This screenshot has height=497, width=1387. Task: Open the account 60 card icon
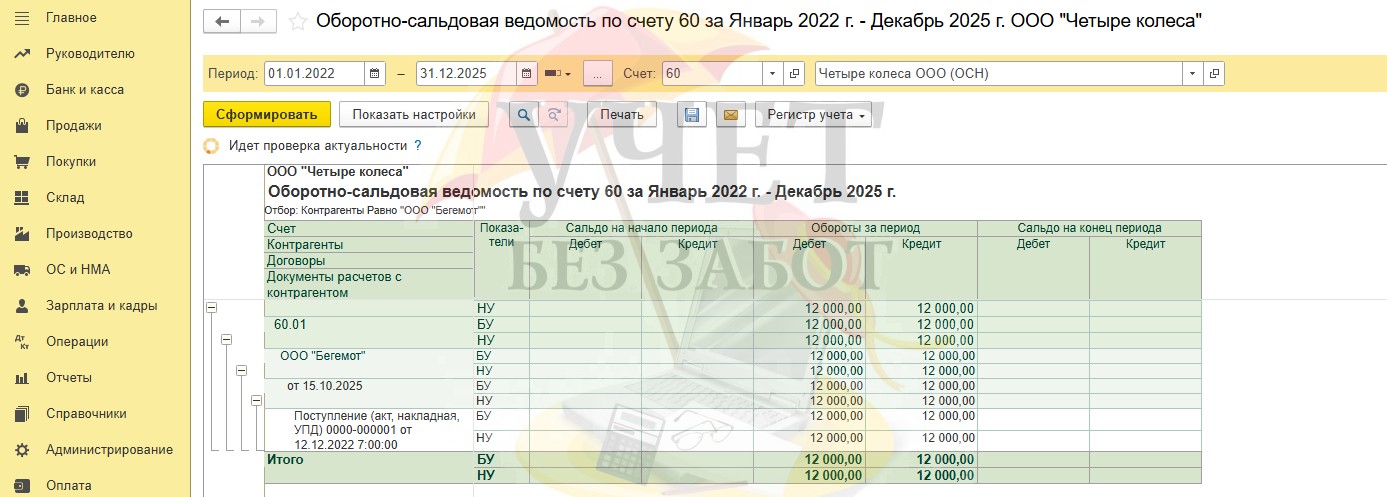[795, 73]
